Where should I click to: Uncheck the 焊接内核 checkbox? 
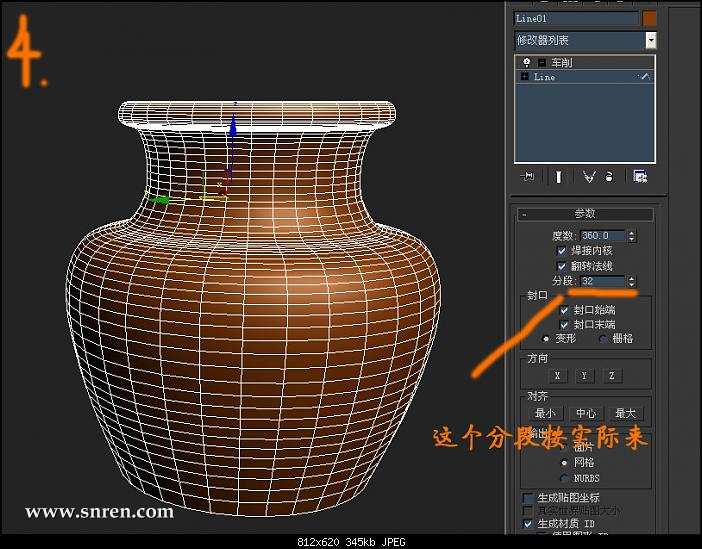(562, 251)
